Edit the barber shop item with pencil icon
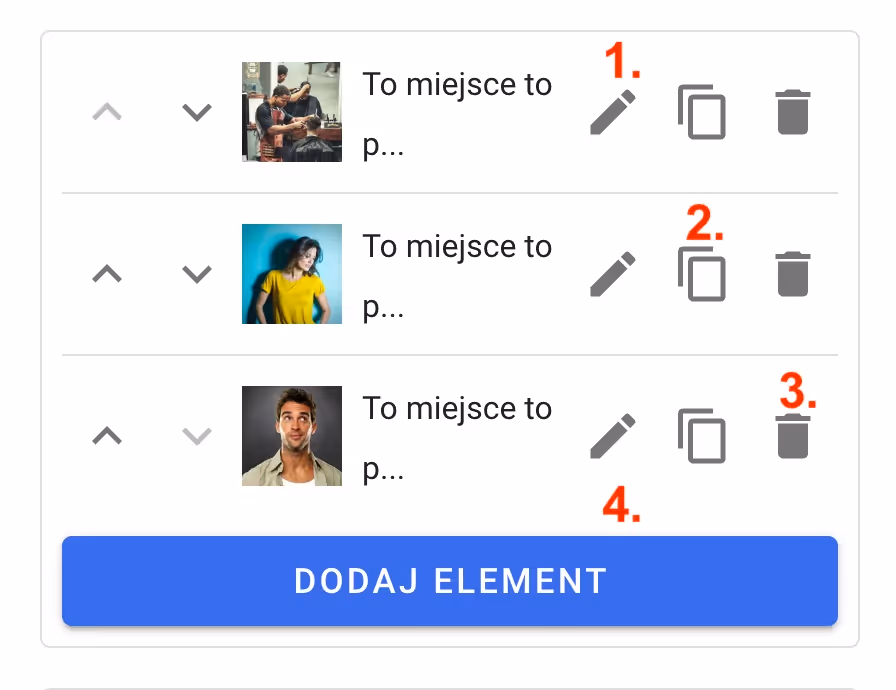The image size is (896, 690). tap(612, 112)
